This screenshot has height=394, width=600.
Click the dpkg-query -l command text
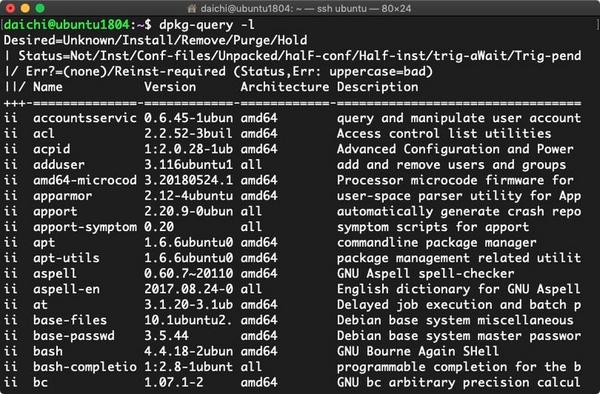pos(206,25)
